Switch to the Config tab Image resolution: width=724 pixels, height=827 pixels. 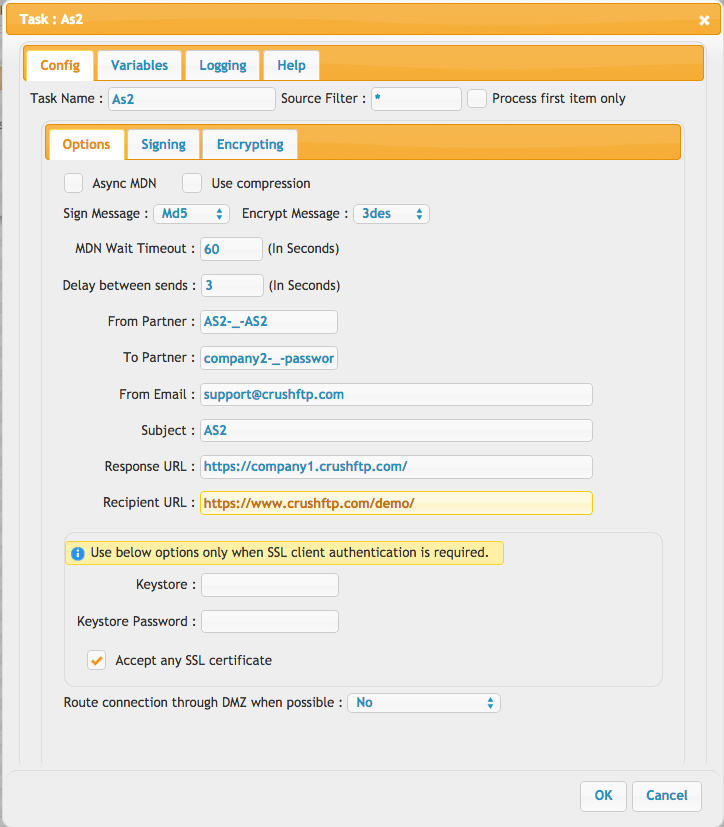click(x=60, y=65)
